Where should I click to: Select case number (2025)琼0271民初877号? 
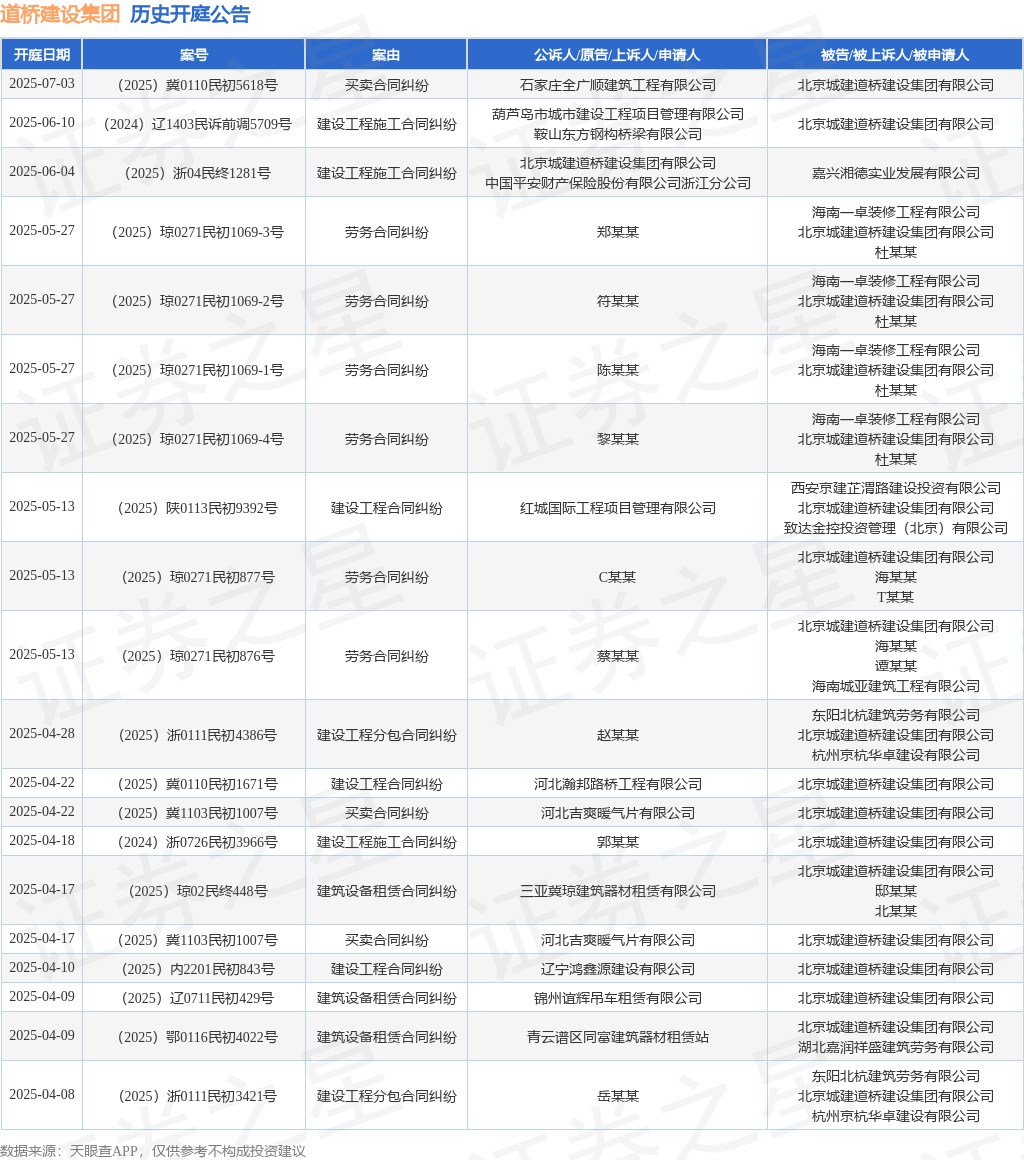click(x=194, y=577)
